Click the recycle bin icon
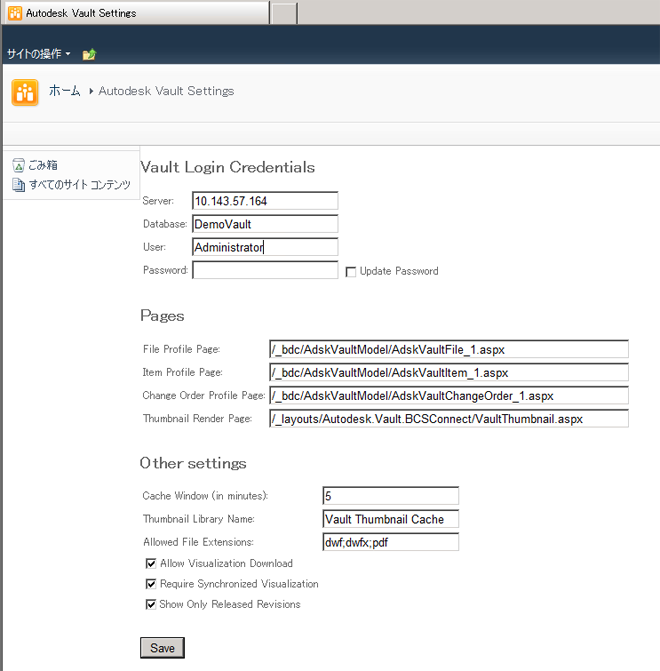The width and height of the screenshot is (660, 671). [18, 165]
